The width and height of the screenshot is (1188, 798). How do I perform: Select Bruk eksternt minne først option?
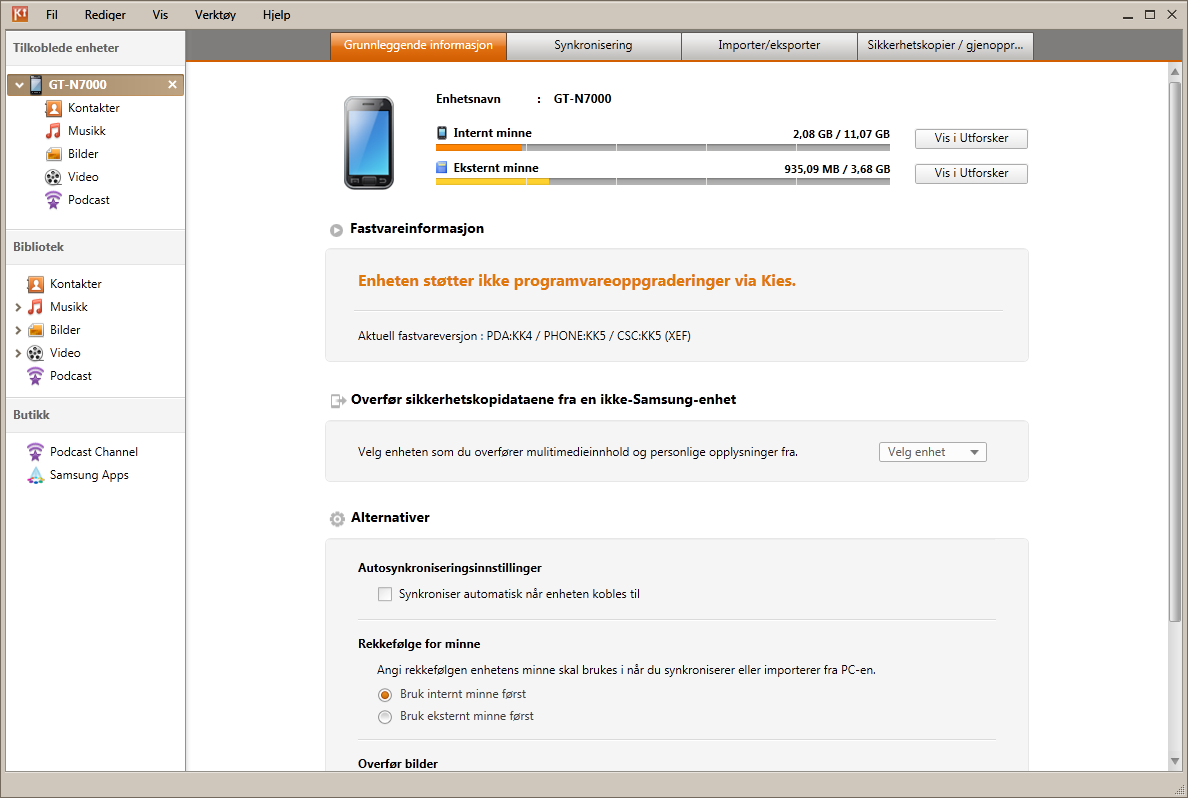(385, 716)
